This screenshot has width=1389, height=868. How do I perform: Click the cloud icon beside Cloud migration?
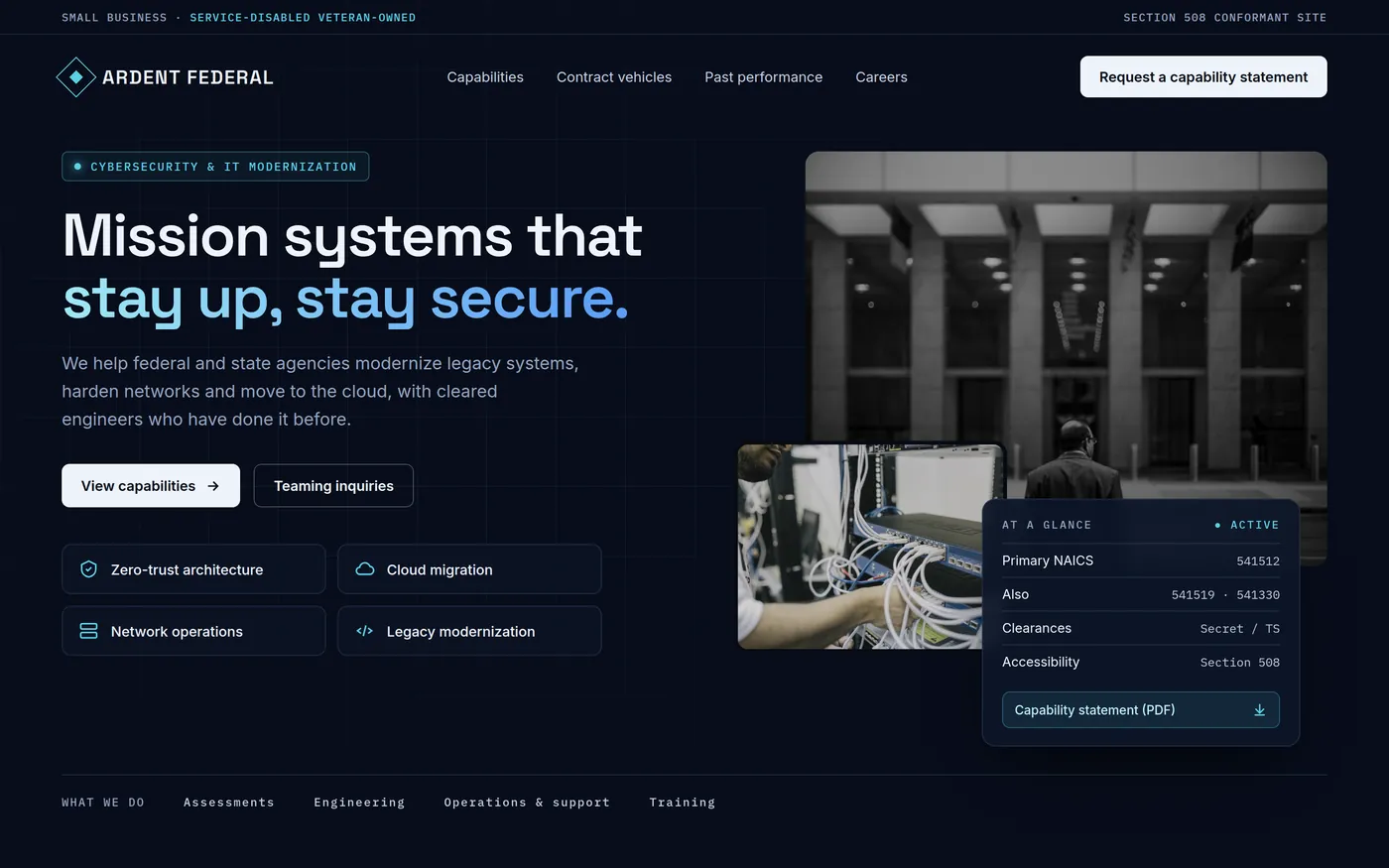pyautogui.click(x=364, y=569)
